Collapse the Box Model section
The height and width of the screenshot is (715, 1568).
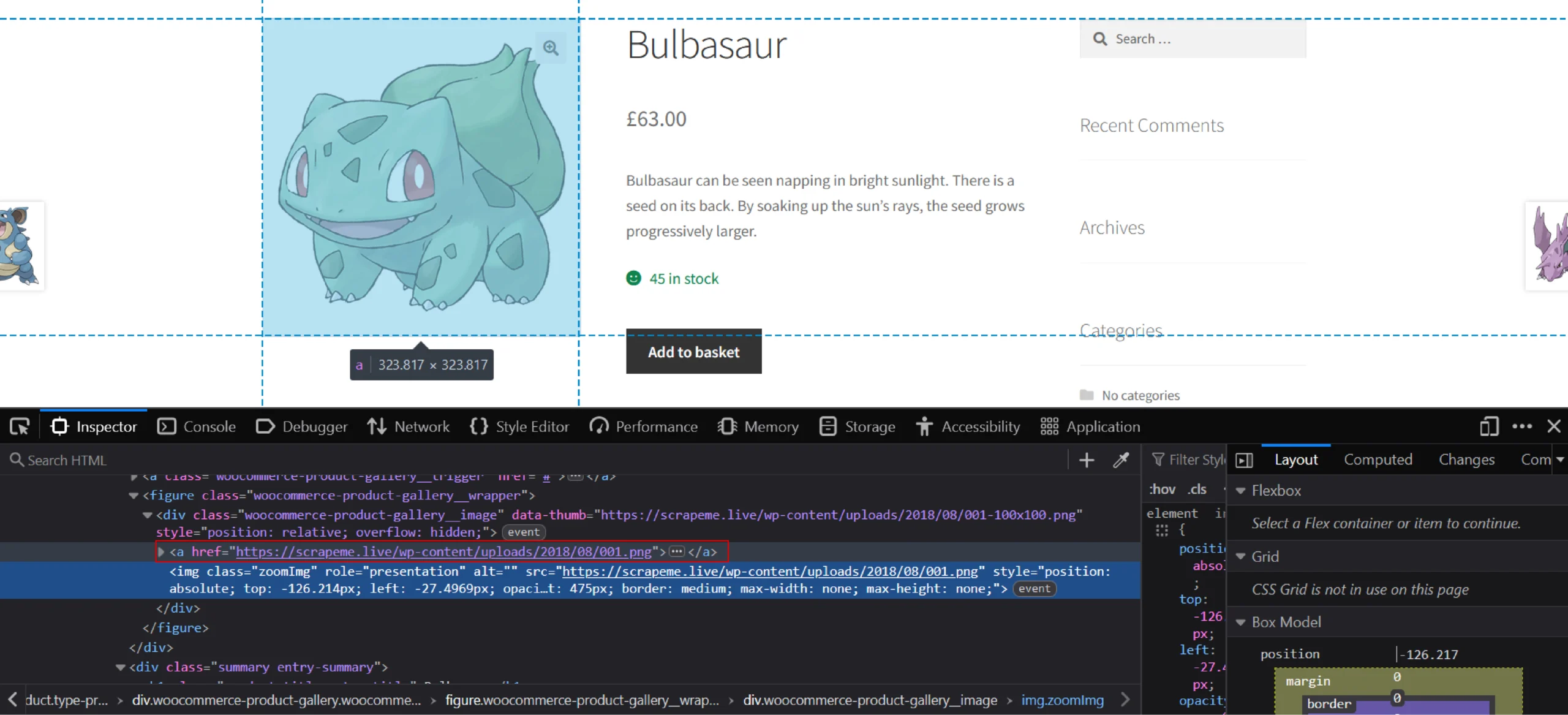click(1241, 622)
